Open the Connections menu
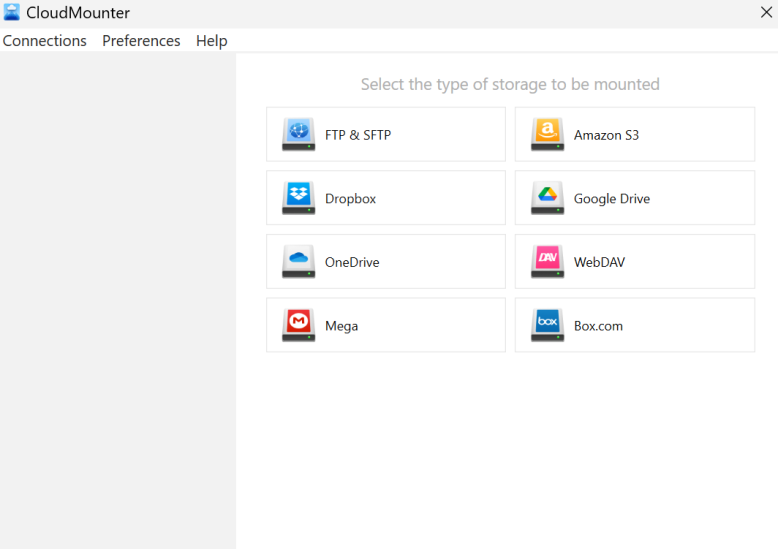The width and height of the screenshot is (778, 549). [45, 41]
